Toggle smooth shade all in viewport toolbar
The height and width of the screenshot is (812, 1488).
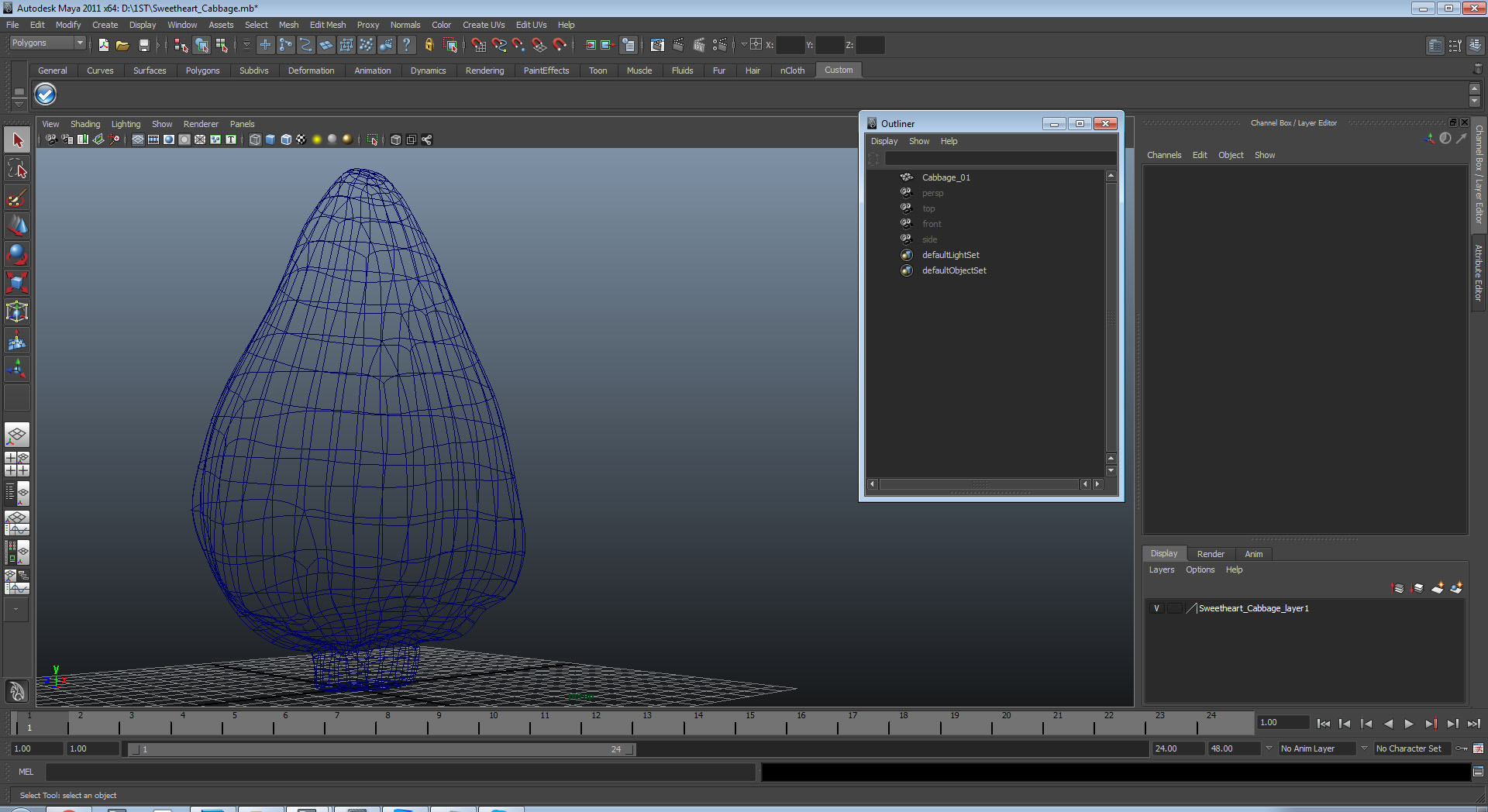(270, 139)
